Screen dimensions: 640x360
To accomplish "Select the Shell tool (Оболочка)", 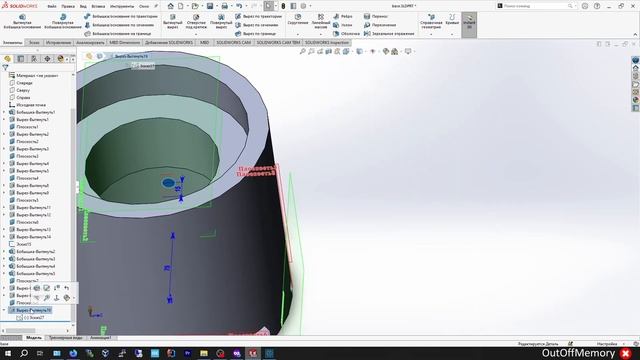I will click(x=346, y=33).
